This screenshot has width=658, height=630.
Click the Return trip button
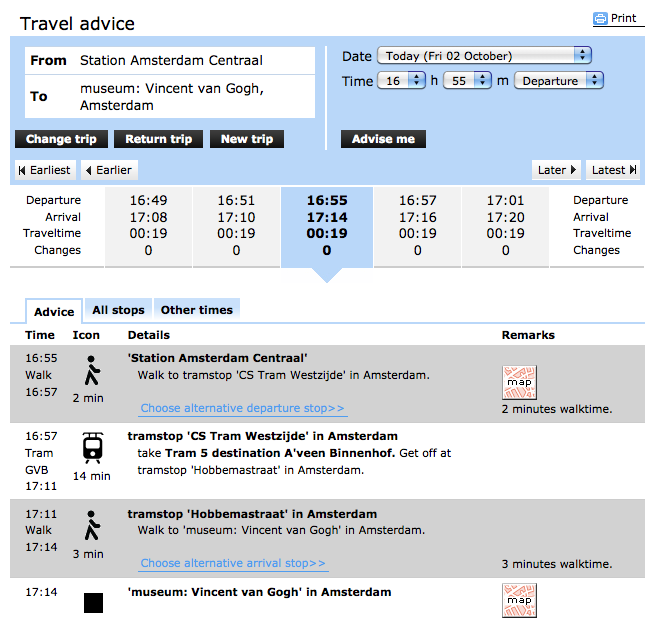[x=159, y=139]
